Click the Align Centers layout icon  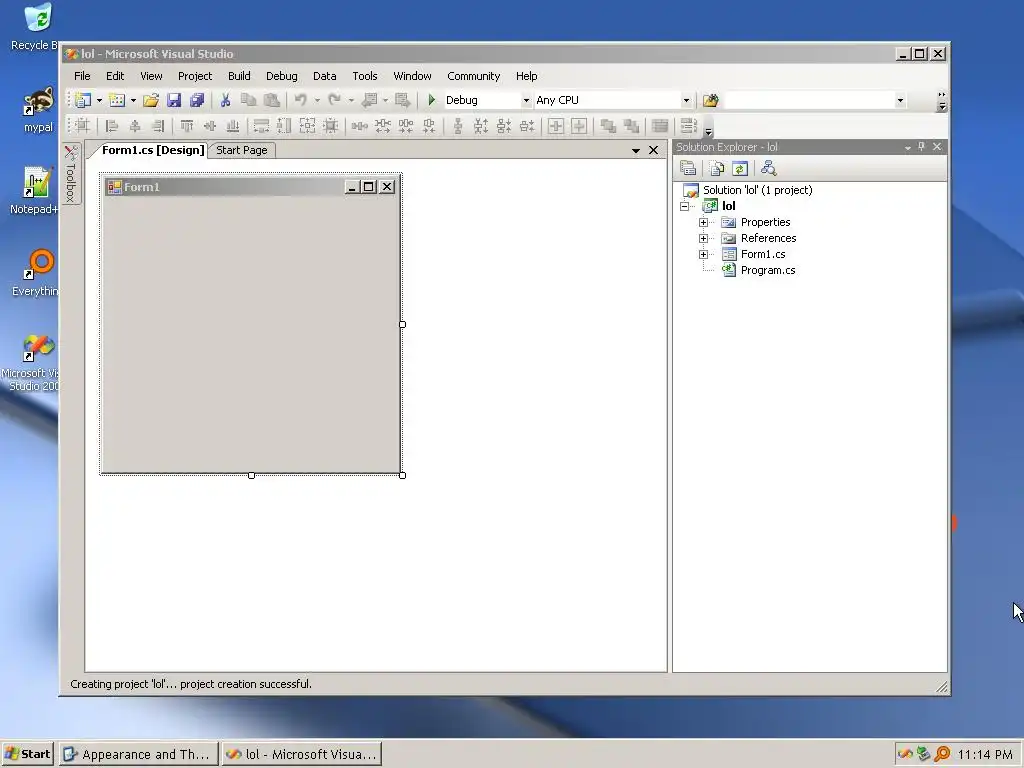(135, 125)
